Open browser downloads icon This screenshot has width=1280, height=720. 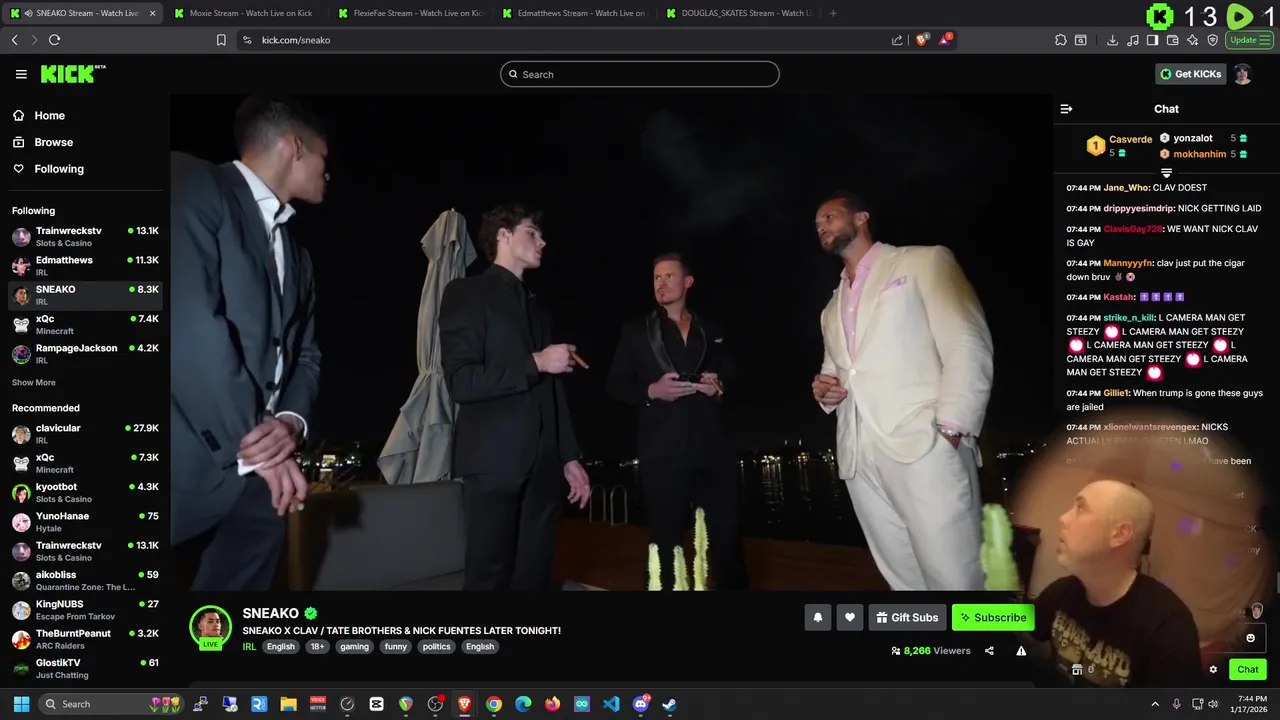pyautogui.click(x=1112, y=40)
